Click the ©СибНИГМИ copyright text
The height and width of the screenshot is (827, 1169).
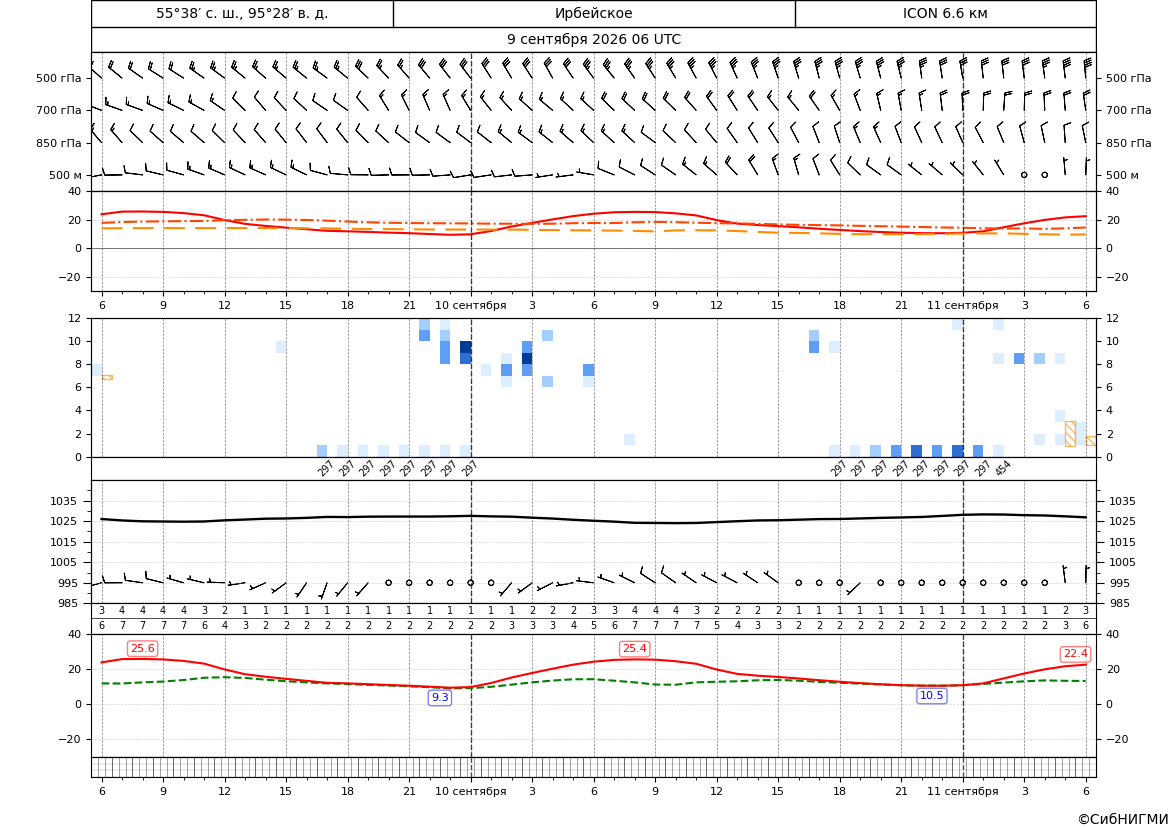[1123, 819]
